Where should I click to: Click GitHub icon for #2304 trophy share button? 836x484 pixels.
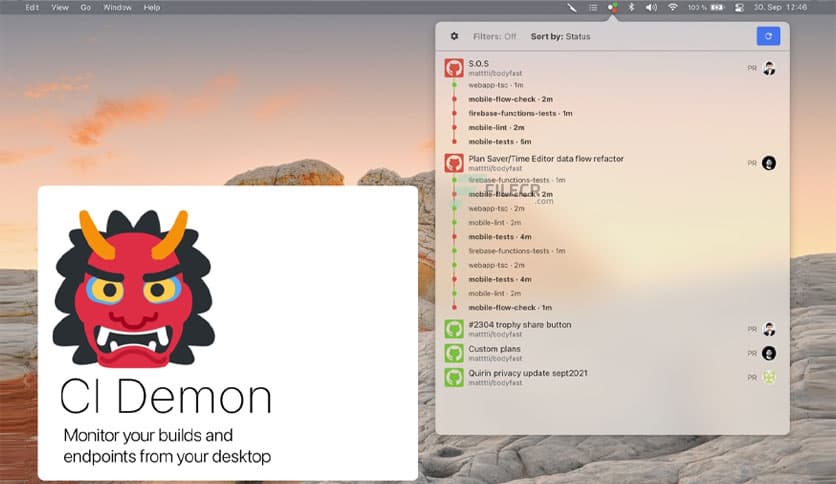pos(454,329)
